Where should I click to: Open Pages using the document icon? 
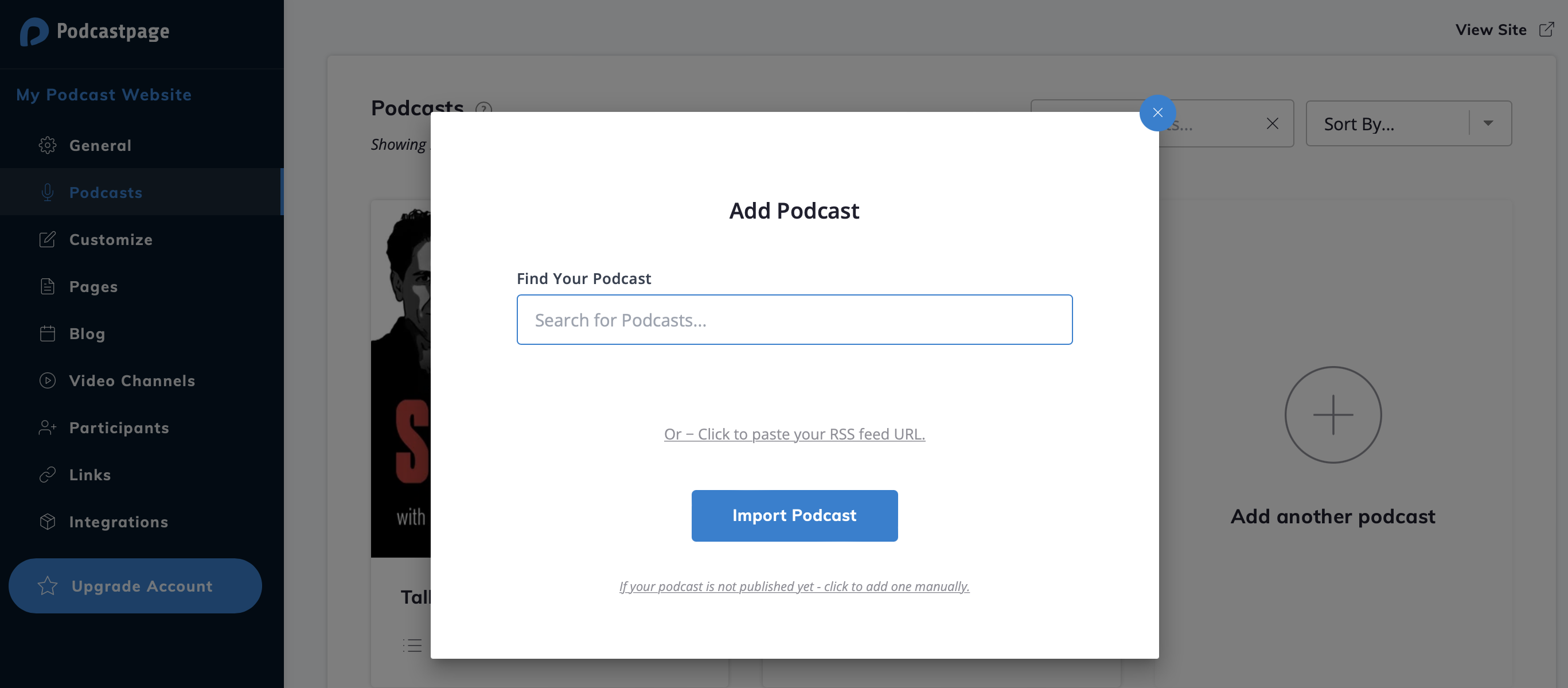click(48, 286)
